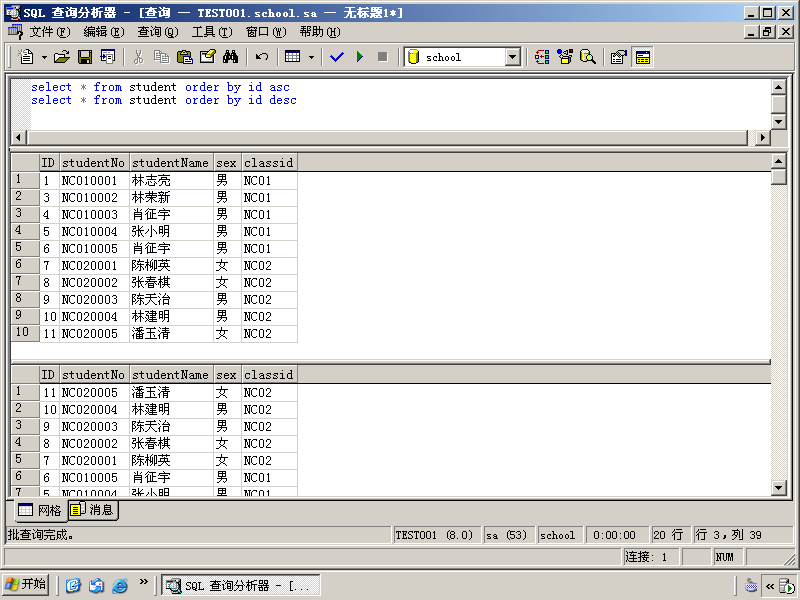Open the 编辑(E) menu
This screenshot has width=800, height=600.
[x=104, y=32]
